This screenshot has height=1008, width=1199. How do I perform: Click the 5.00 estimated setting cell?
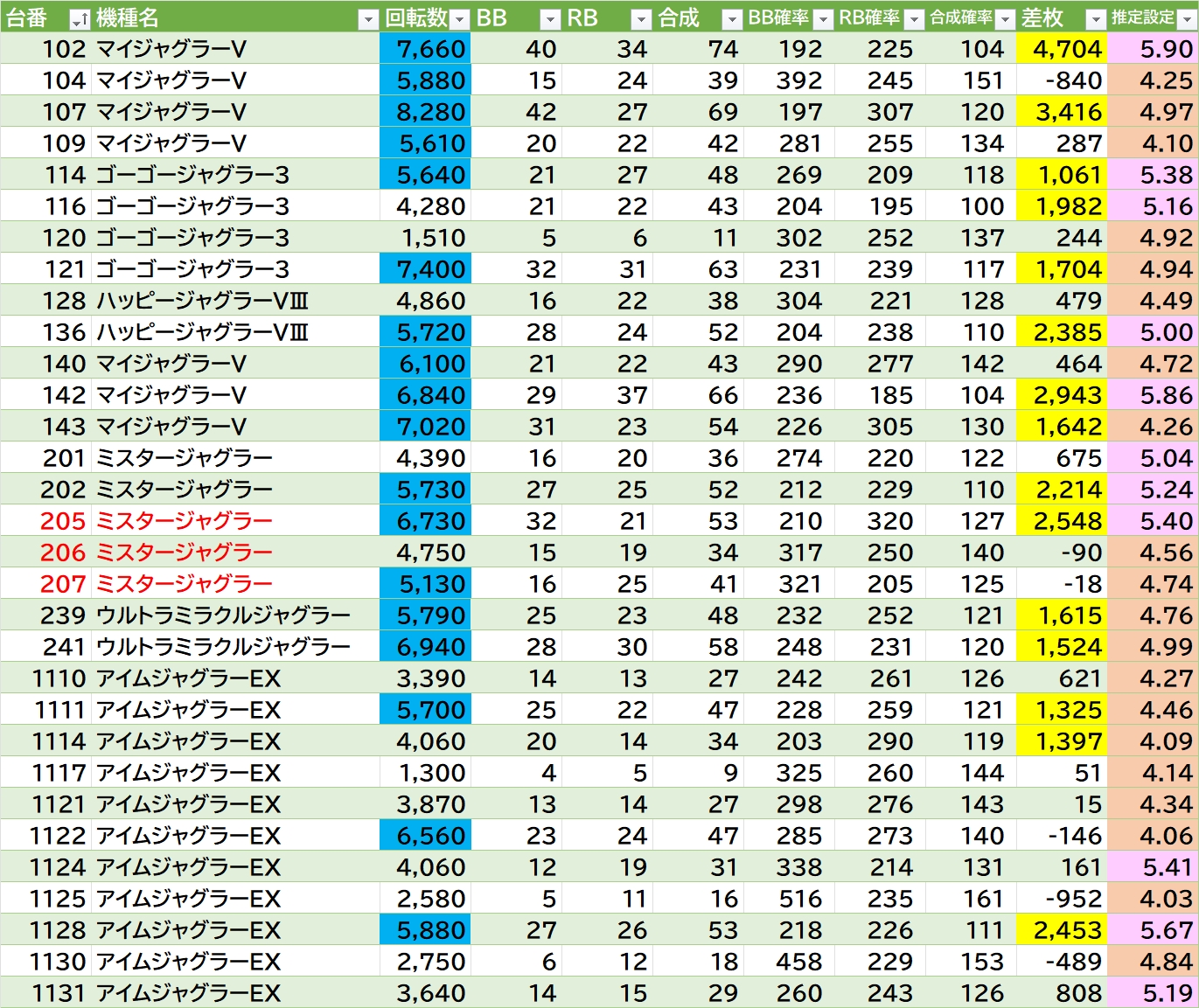1153,332
